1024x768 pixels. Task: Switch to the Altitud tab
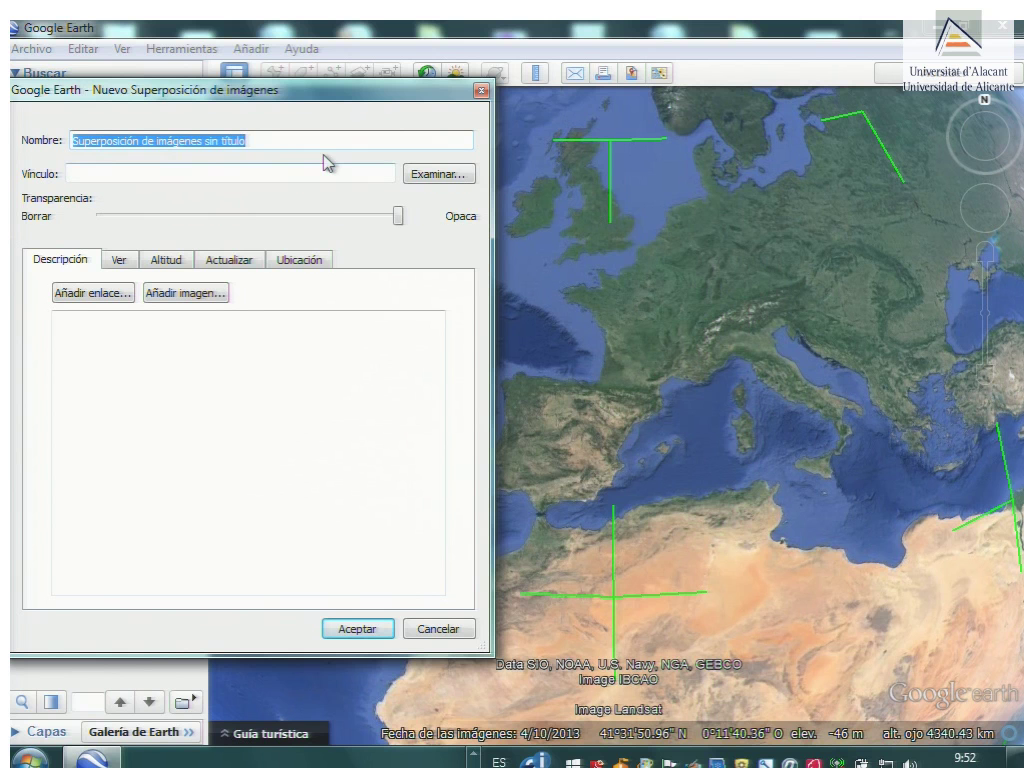coord(167,260)
